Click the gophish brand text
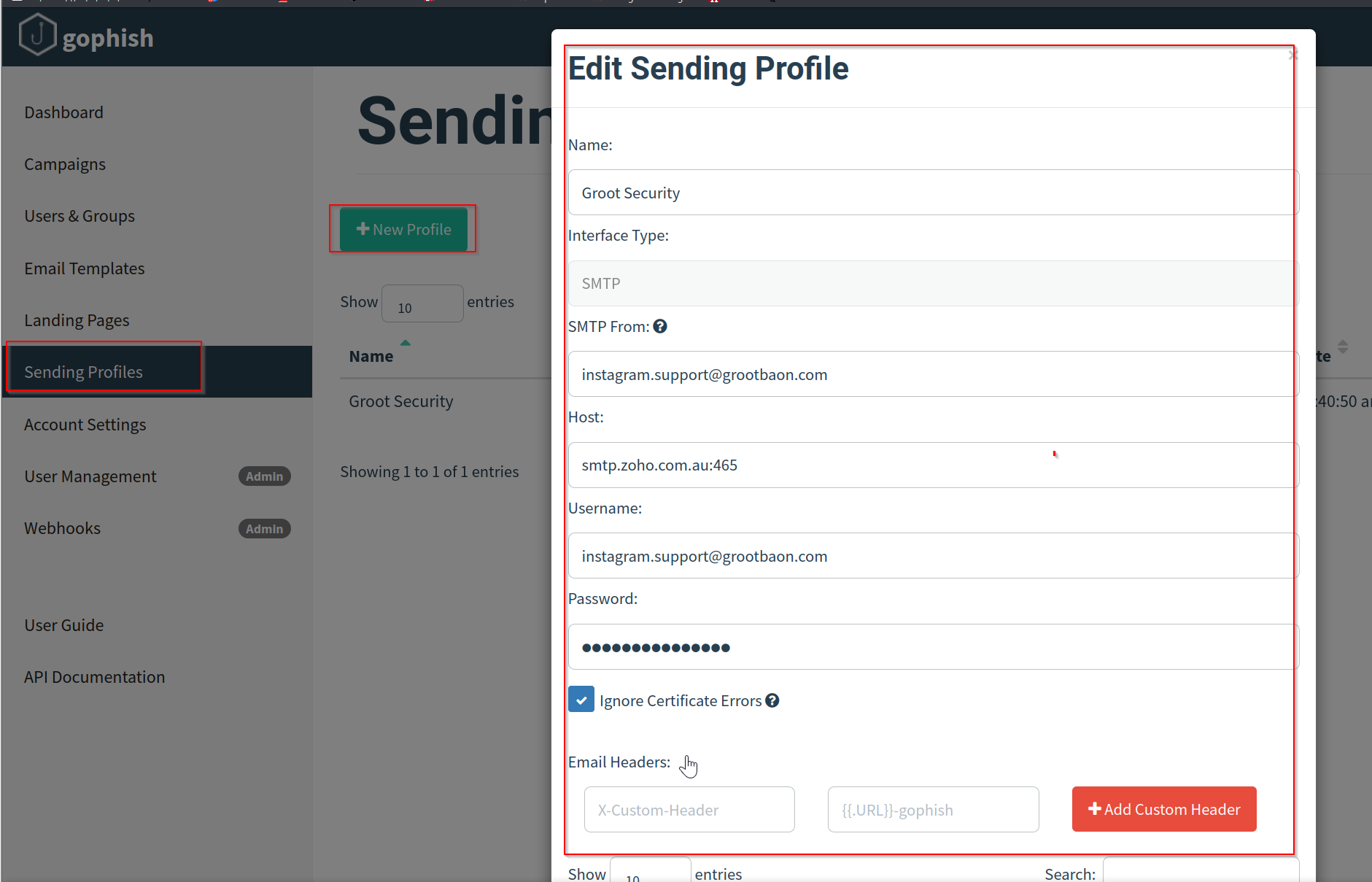1372x882 pixels. point(108,38)
